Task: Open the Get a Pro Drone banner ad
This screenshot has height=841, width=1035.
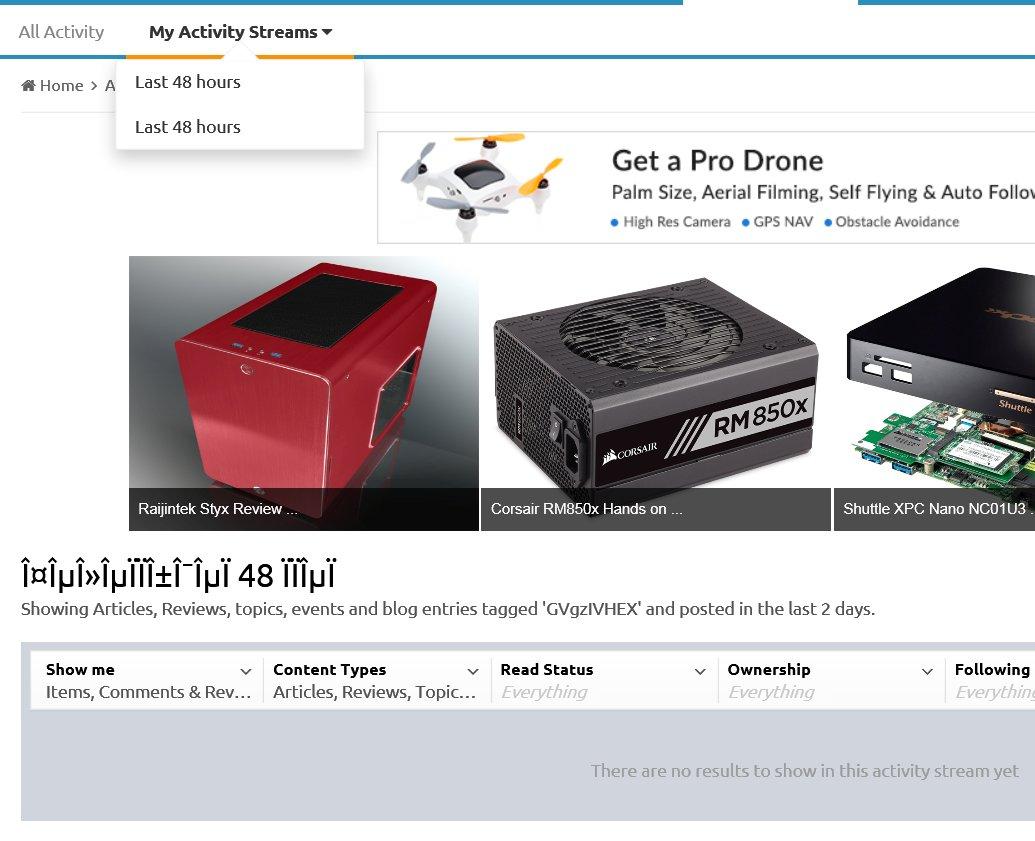Action: point(706,187)
